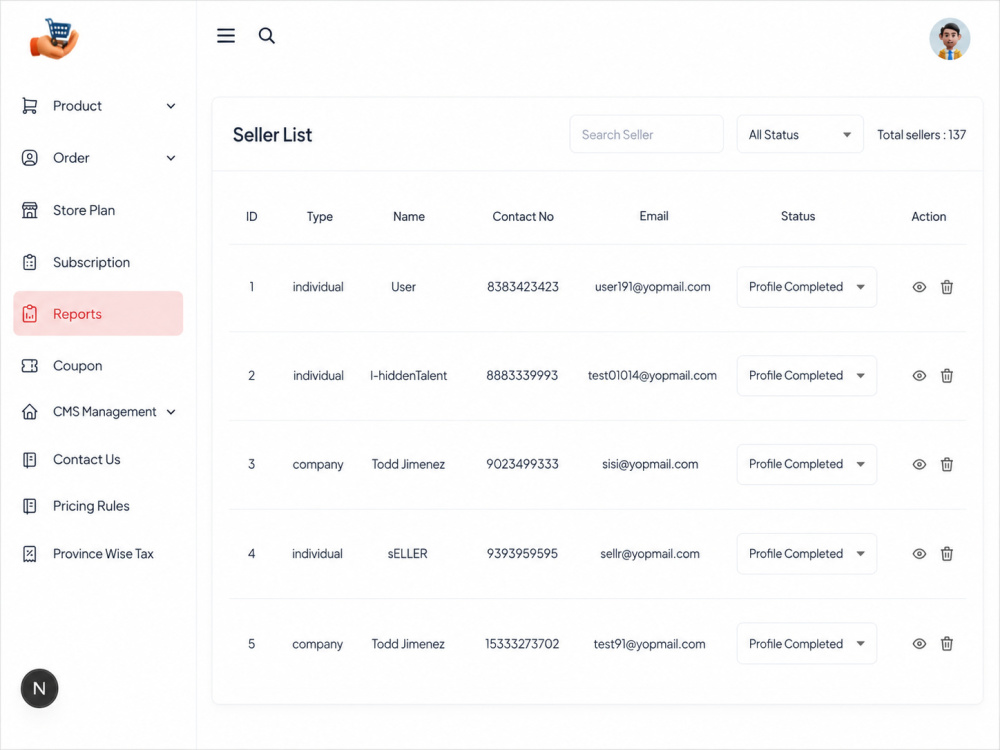The image size is (1000, 750).
Task: Delete seller sisi@yopmail.com
Action: [947, 464]
